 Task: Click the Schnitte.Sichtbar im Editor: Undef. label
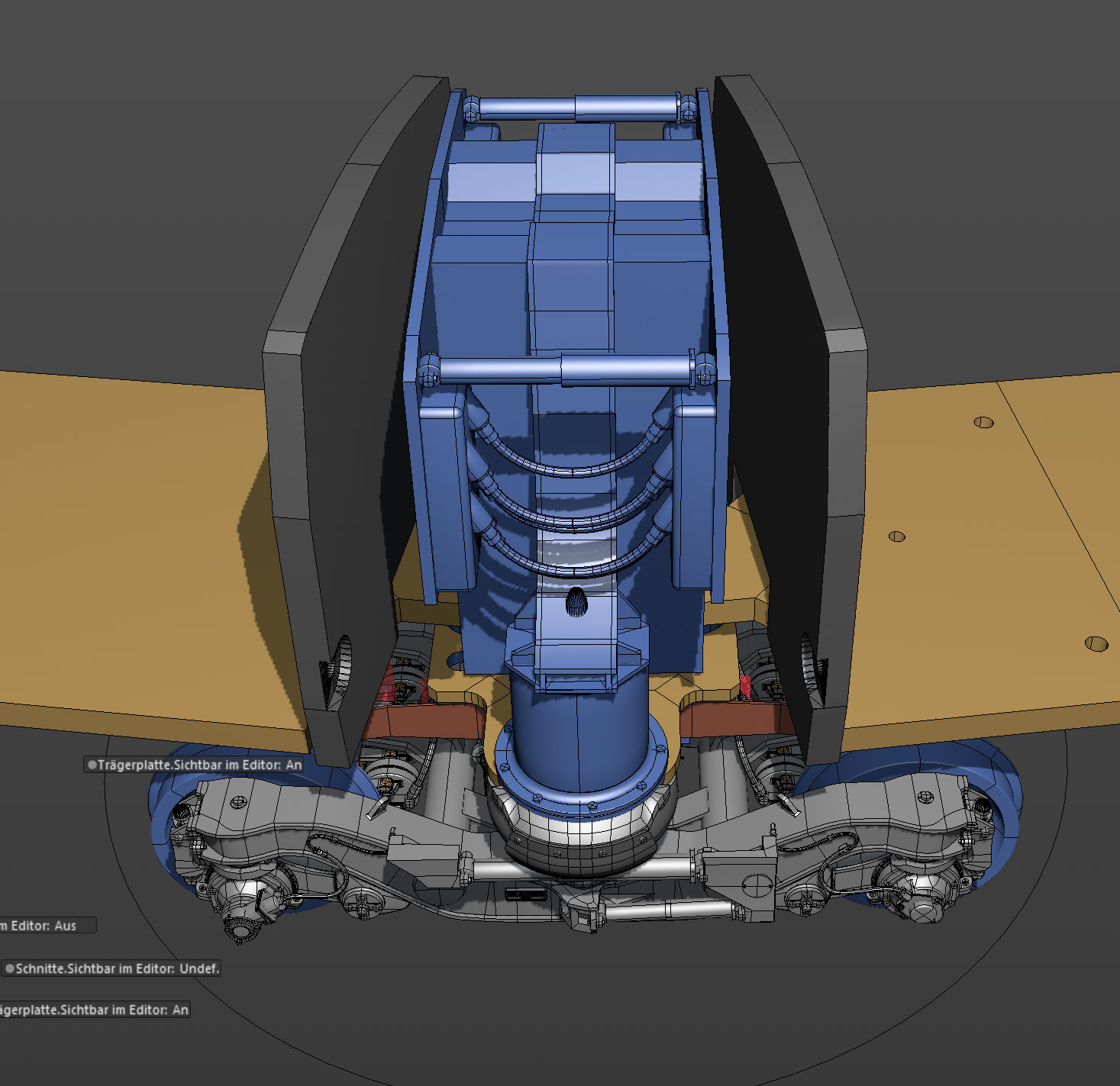(118, 968)
